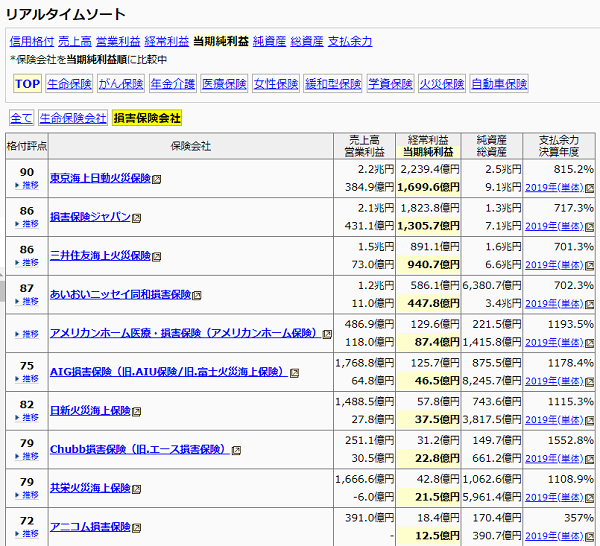
Task: Open external link icon beside 東京海上日動火災保険
Action: coord(157,179)
